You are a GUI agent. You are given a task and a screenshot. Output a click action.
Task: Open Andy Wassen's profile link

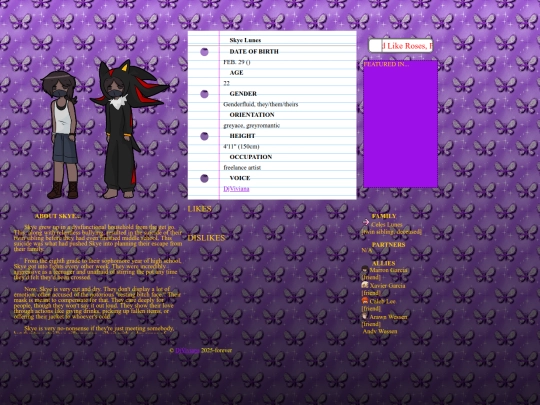point(380,331)
